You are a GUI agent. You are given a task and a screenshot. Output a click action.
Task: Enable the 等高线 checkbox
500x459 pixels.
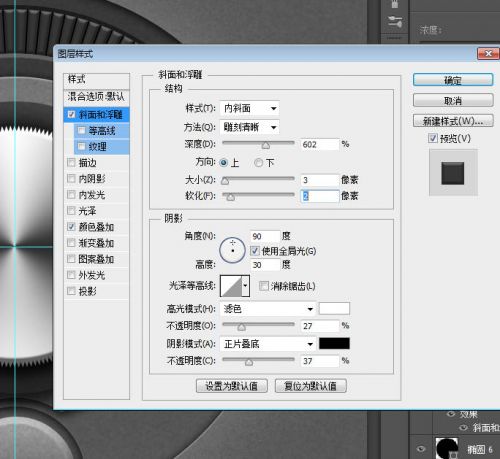click(81, 130)
